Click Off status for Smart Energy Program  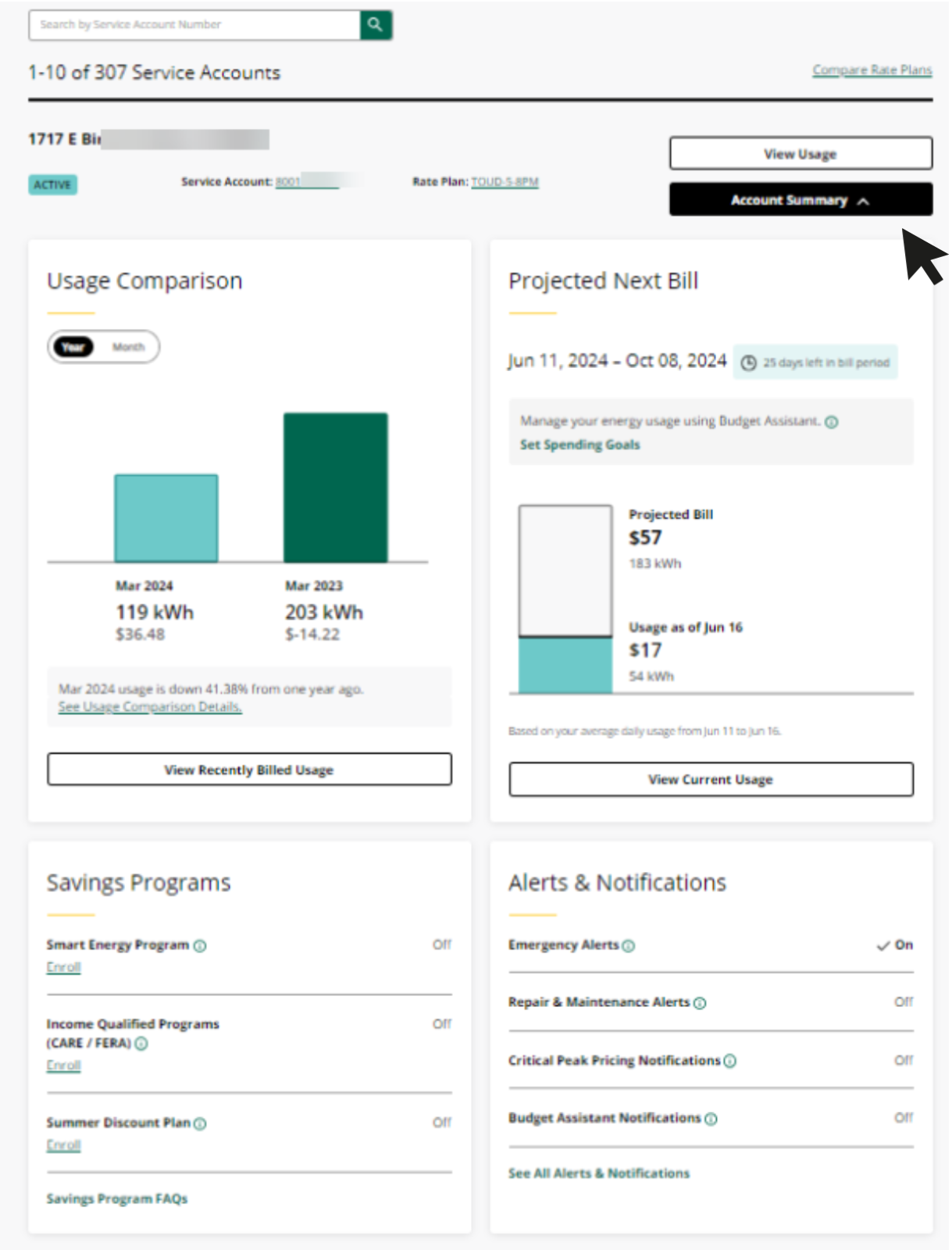[442, 945]
